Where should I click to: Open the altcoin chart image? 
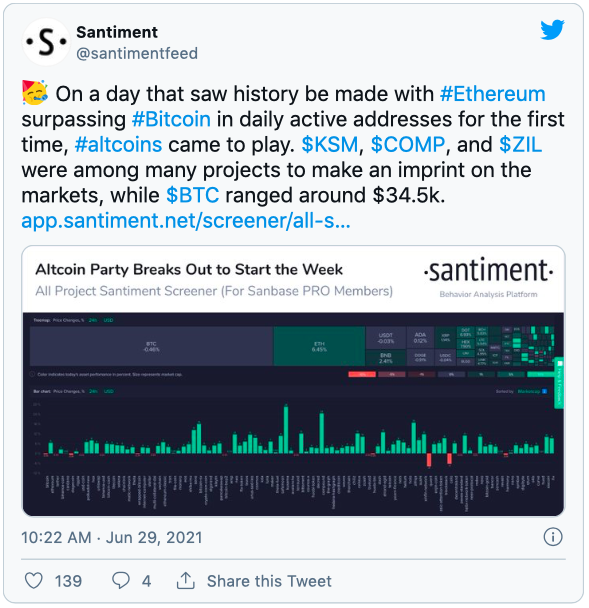tap(293, 381)
